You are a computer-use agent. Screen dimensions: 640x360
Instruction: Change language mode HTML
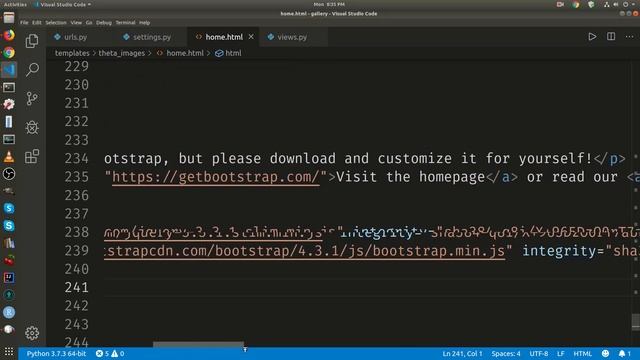coord(582,353)
